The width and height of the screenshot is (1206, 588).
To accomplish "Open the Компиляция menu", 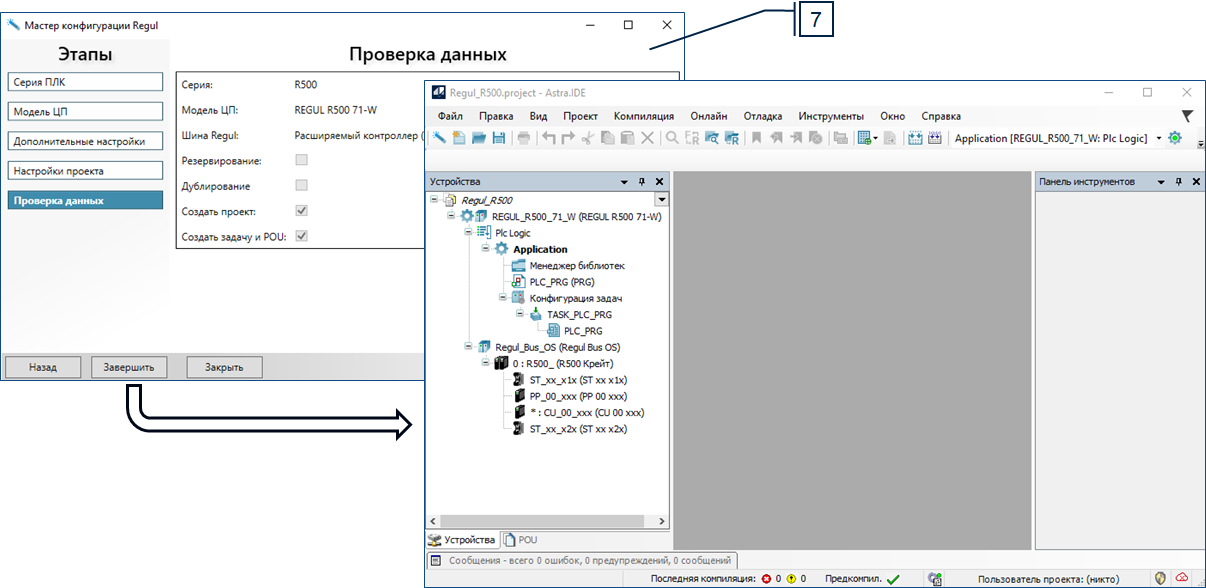I will [643, 116].
